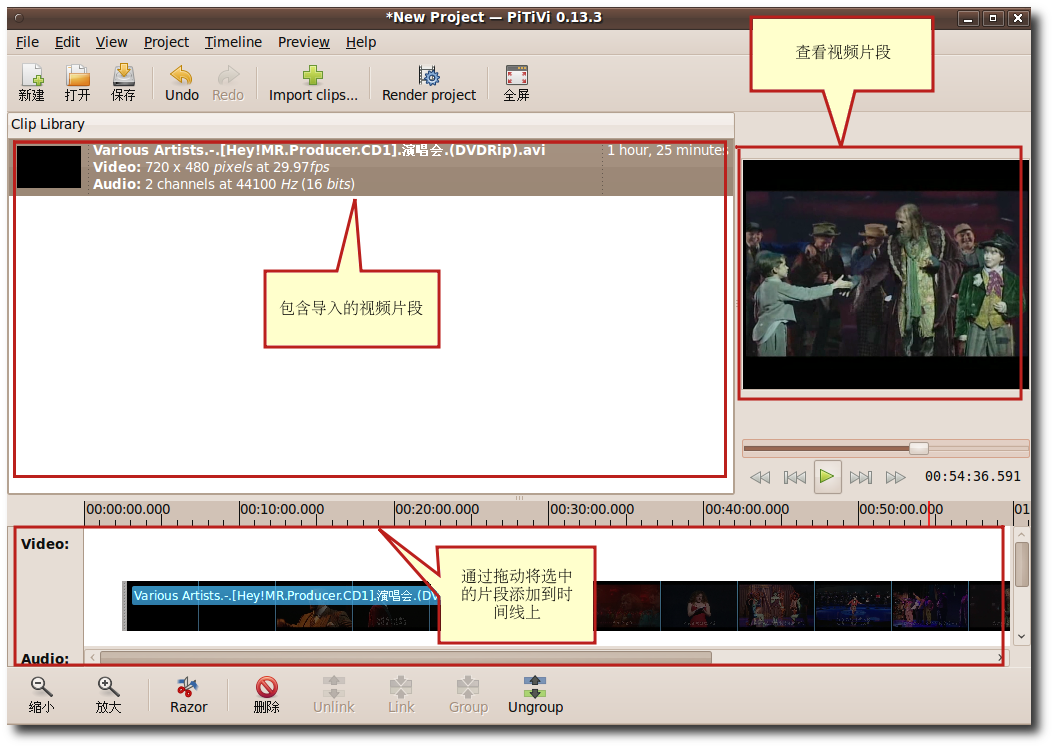Click the horizontal scrollbar right arrow

coord(1000,657)
